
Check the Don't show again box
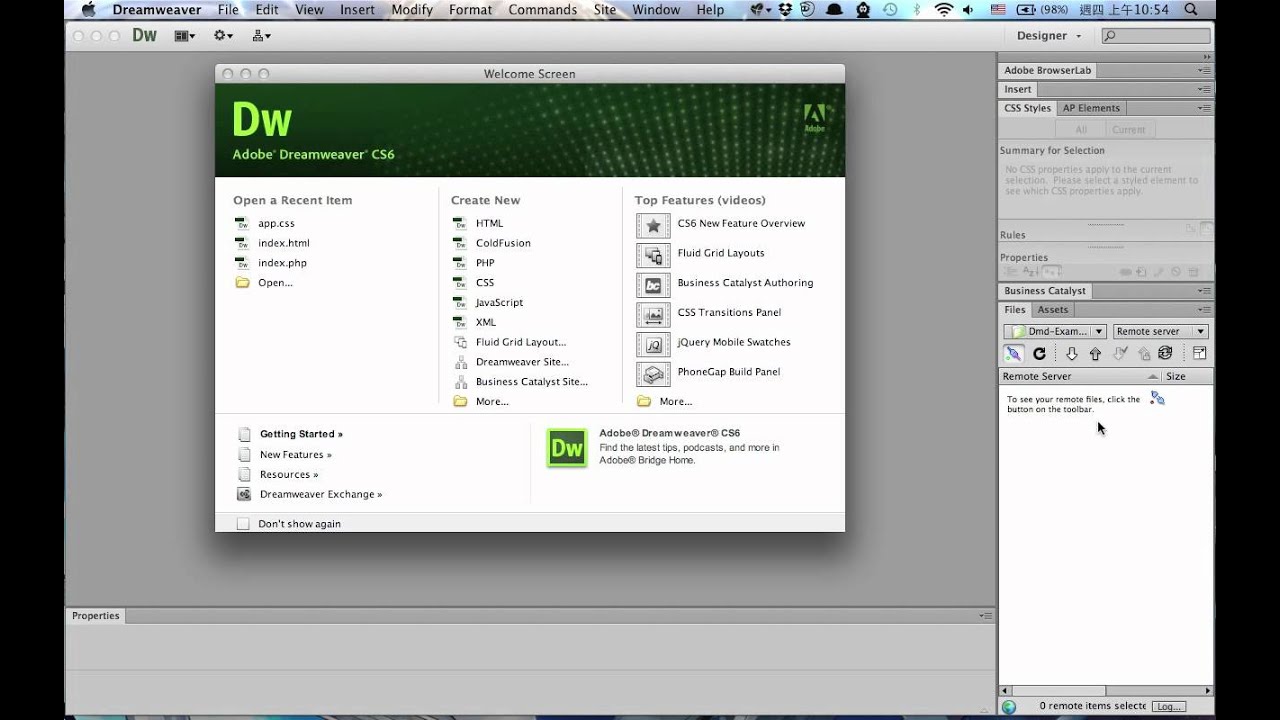pyautogui.click(x=243, y=524)
